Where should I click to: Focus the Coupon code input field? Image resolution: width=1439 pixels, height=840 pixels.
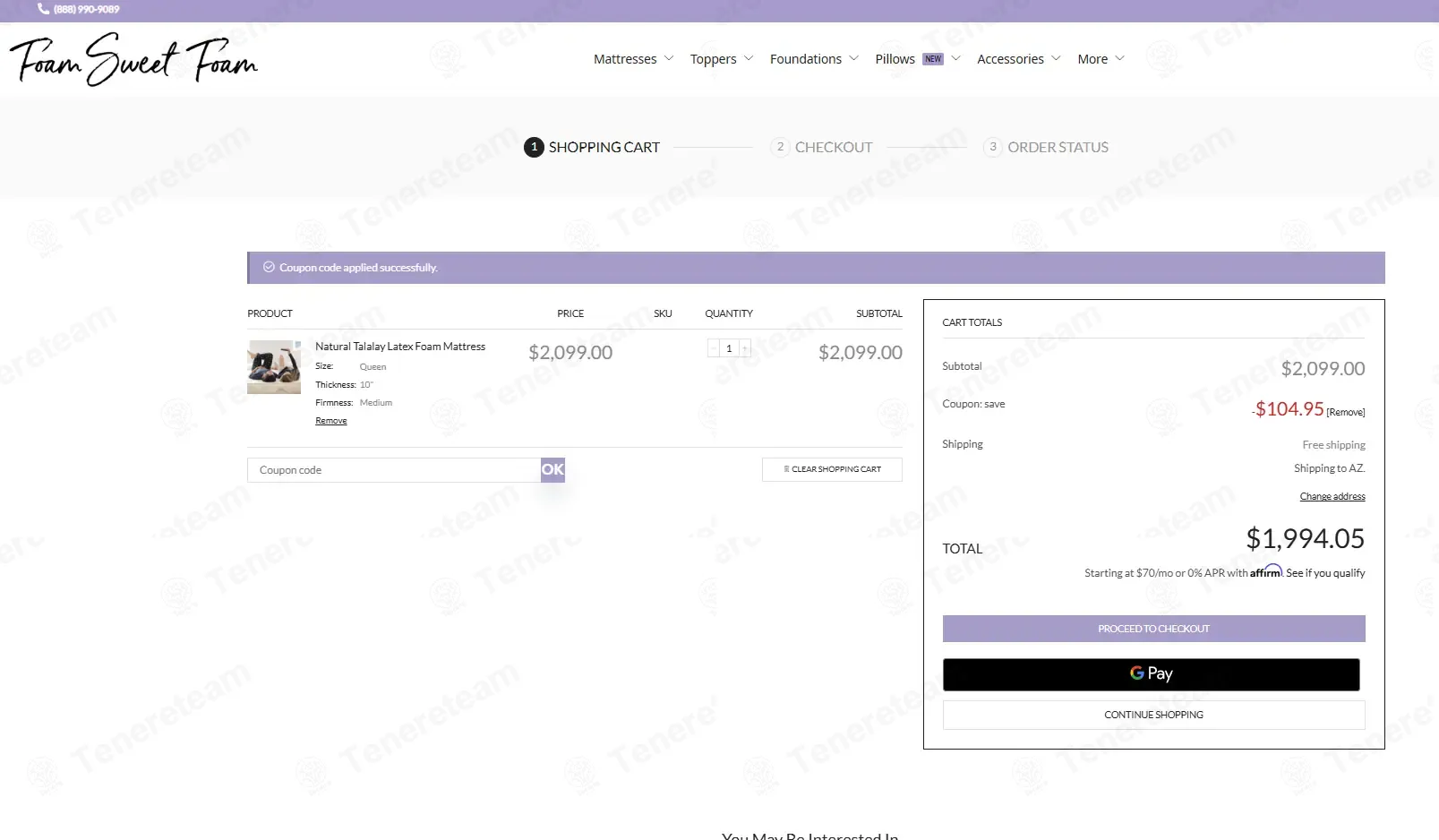click(x=394, y=470)
